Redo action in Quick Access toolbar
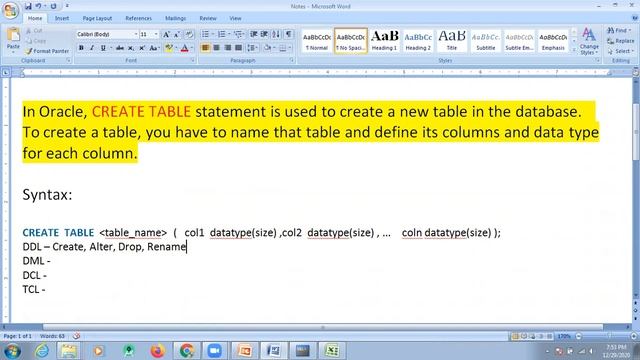 click(53, 6)
